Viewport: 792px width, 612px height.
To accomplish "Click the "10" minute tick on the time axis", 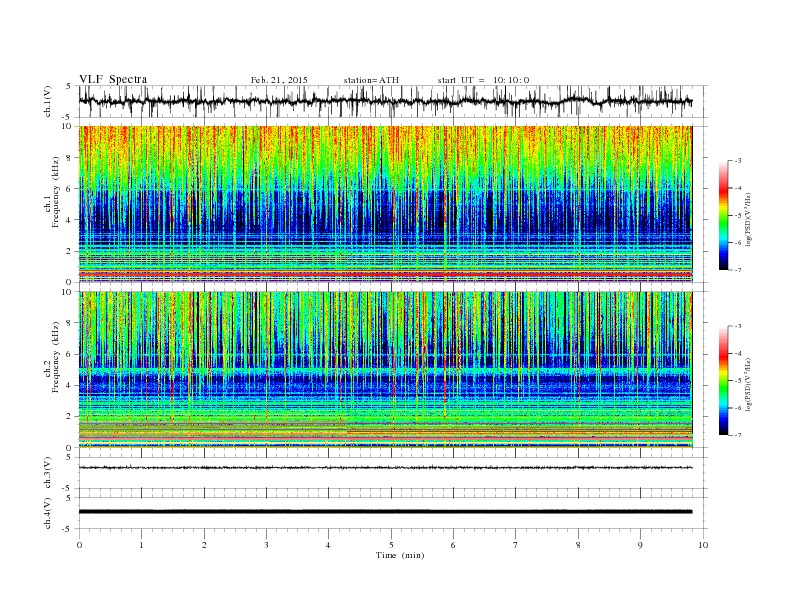I will point(703,545).
